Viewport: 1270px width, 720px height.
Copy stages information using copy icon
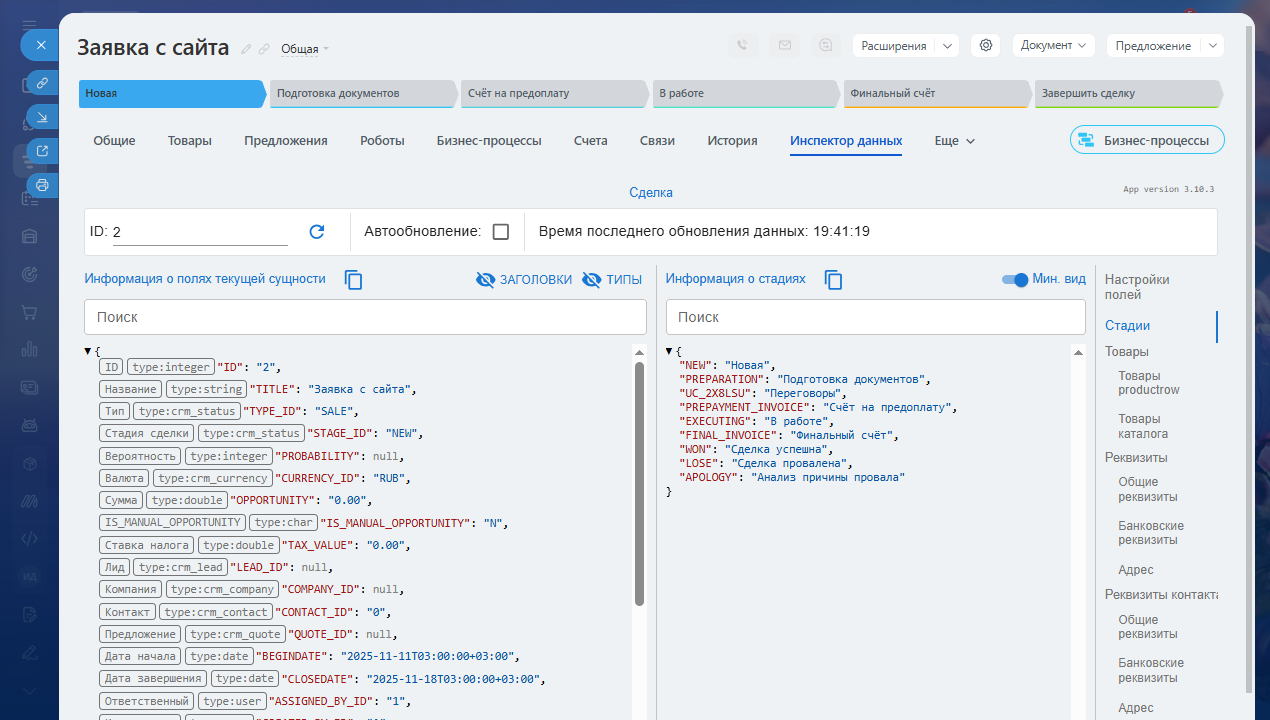click(x=833, y=280)
